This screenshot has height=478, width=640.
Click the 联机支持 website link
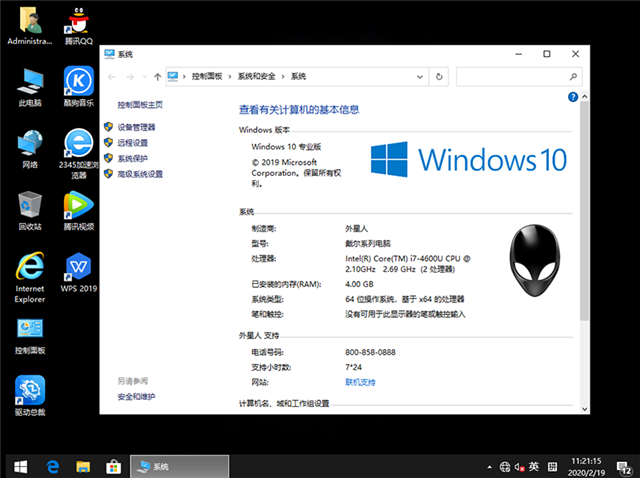(x=360, y=382)
